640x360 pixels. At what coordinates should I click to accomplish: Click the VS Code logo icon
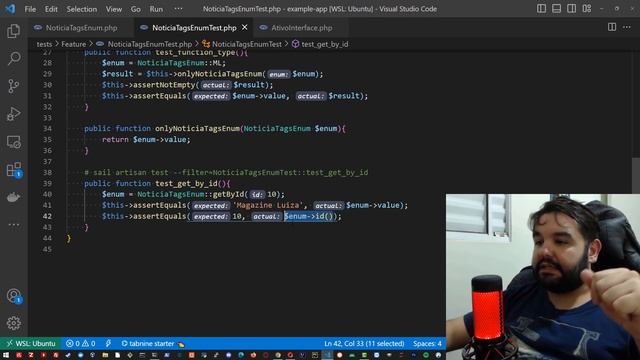tap(10, 9)
